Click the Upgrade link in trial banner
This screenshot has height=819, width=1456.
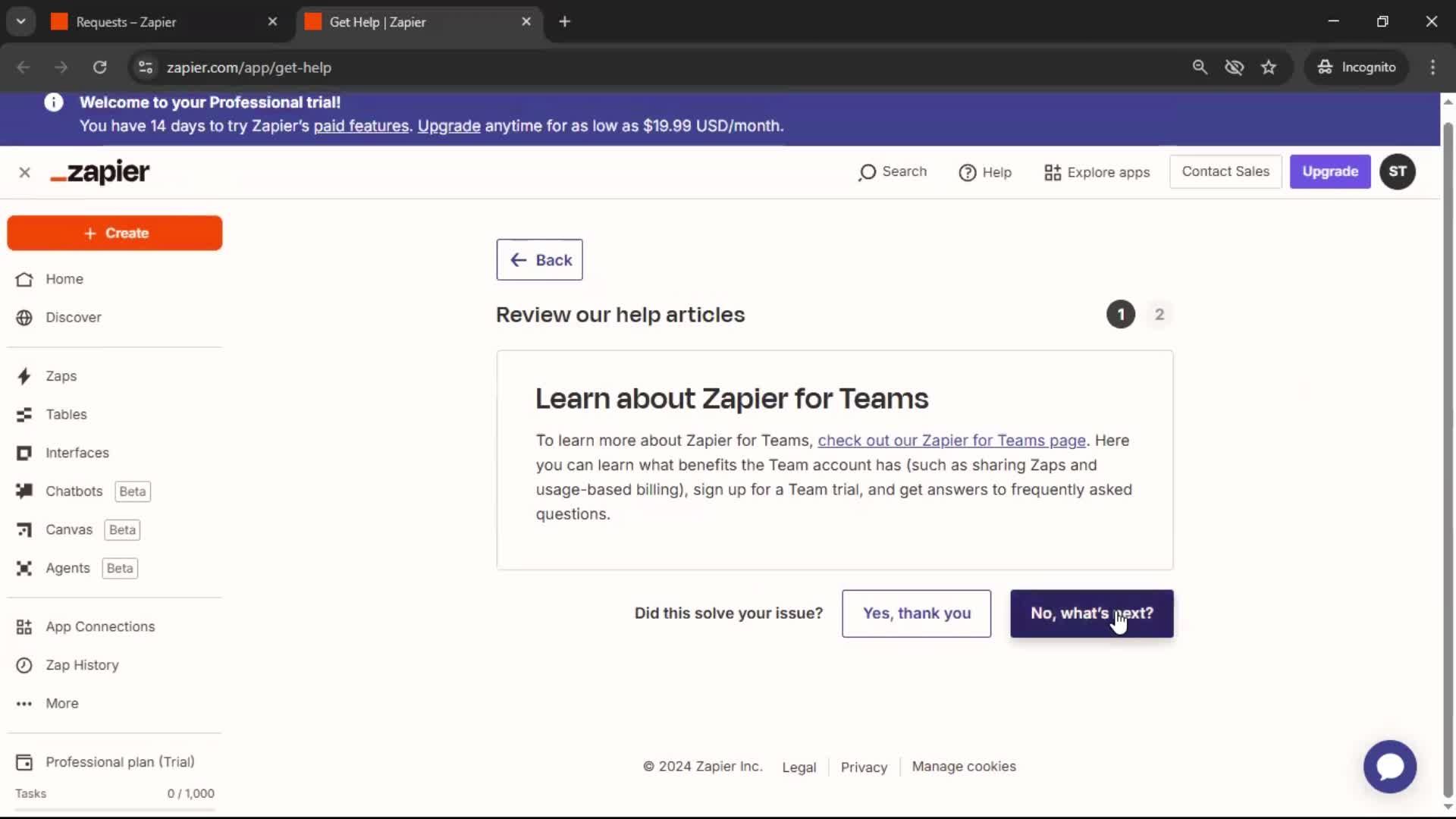[x=449, y=126]
